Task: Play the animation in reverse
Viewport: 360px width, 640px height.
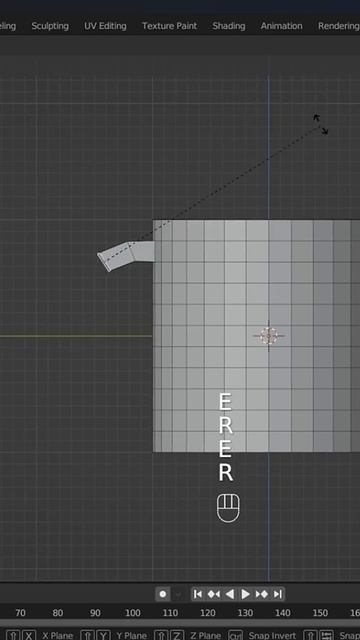Action: tap(230, 594)
